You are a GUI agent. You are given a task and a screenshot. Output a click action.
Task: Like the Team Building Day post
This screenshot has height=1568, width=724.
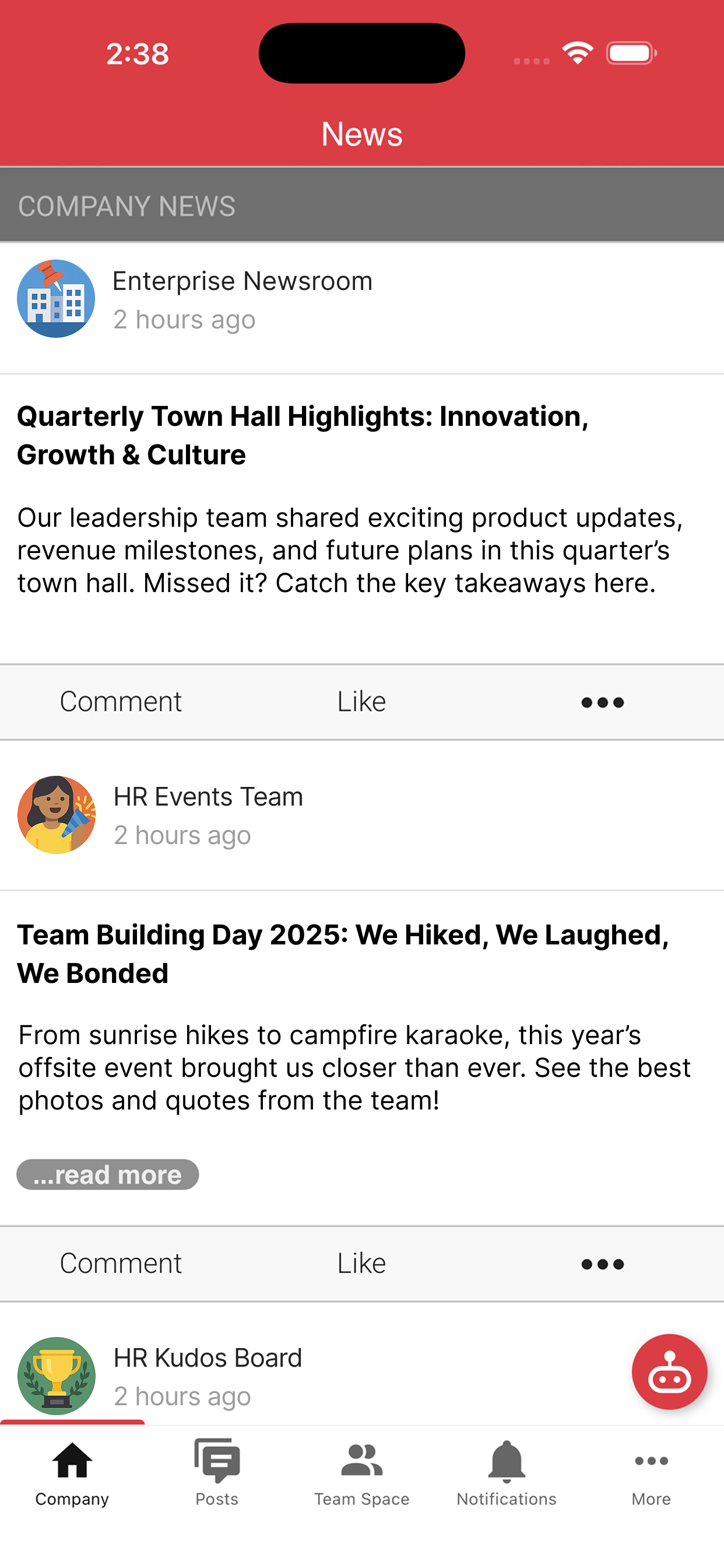pos(361,1263)
